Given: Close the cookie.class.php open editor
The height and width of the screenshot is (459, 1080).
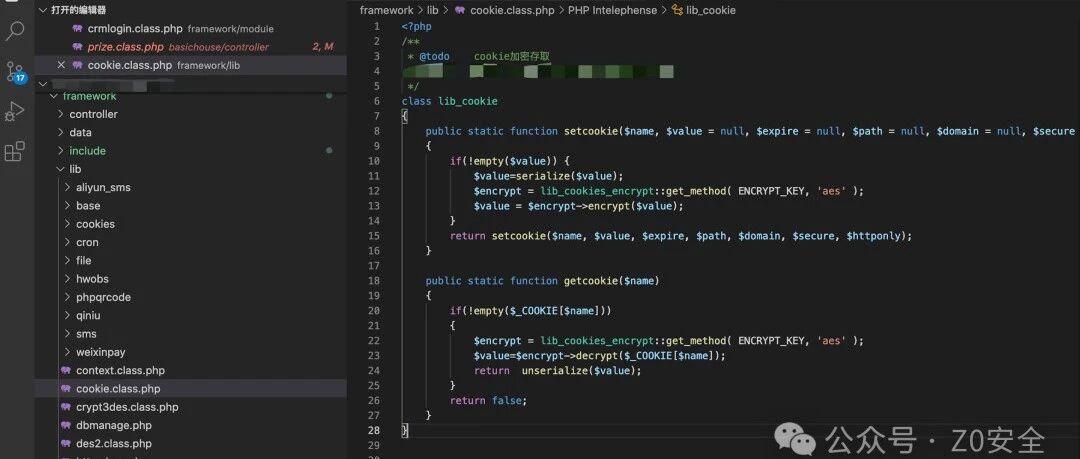Looking at the screenshot, I should tap(61, 65).
